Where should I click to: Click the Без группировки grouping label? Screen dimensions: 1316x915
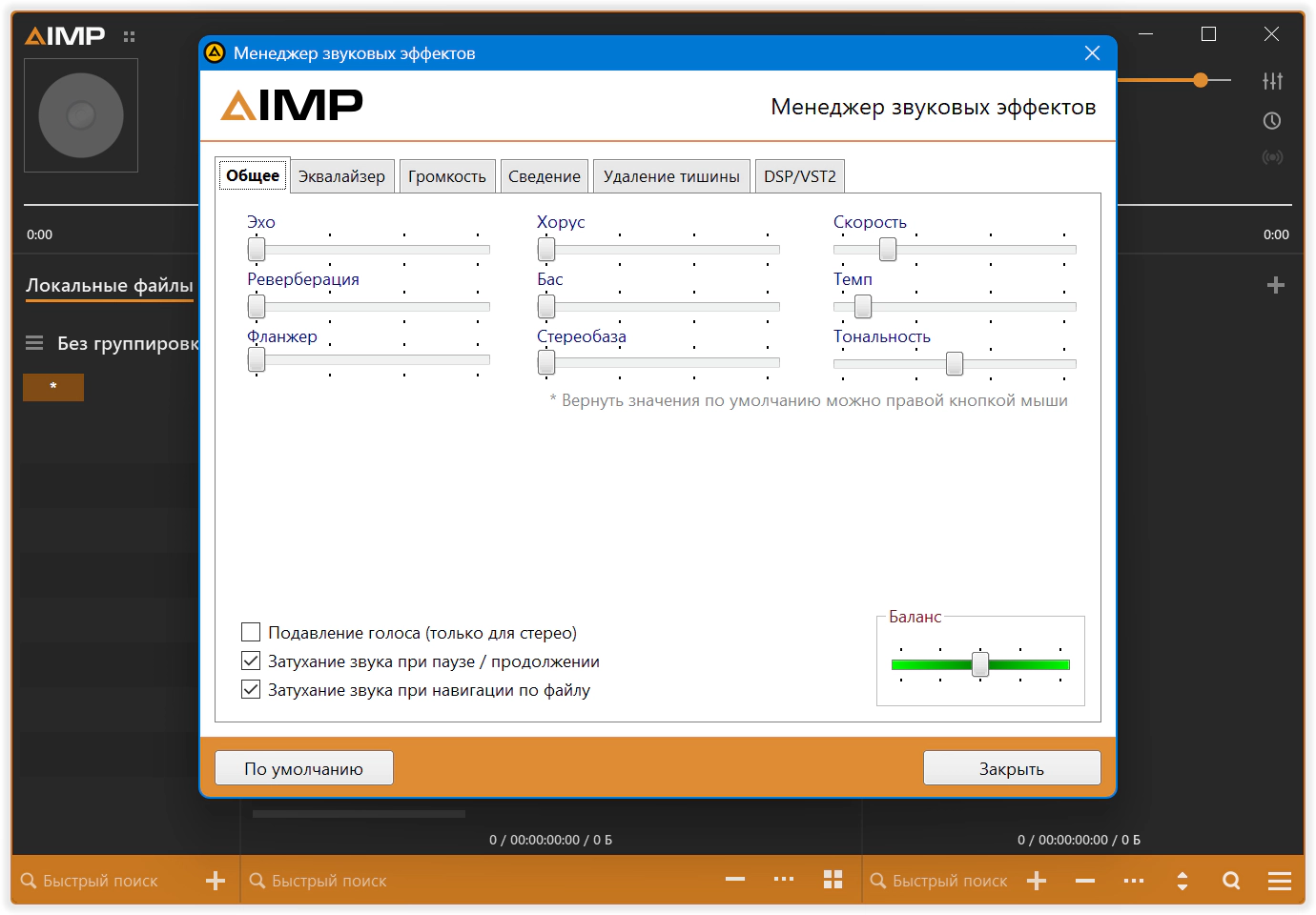(128, 343)
